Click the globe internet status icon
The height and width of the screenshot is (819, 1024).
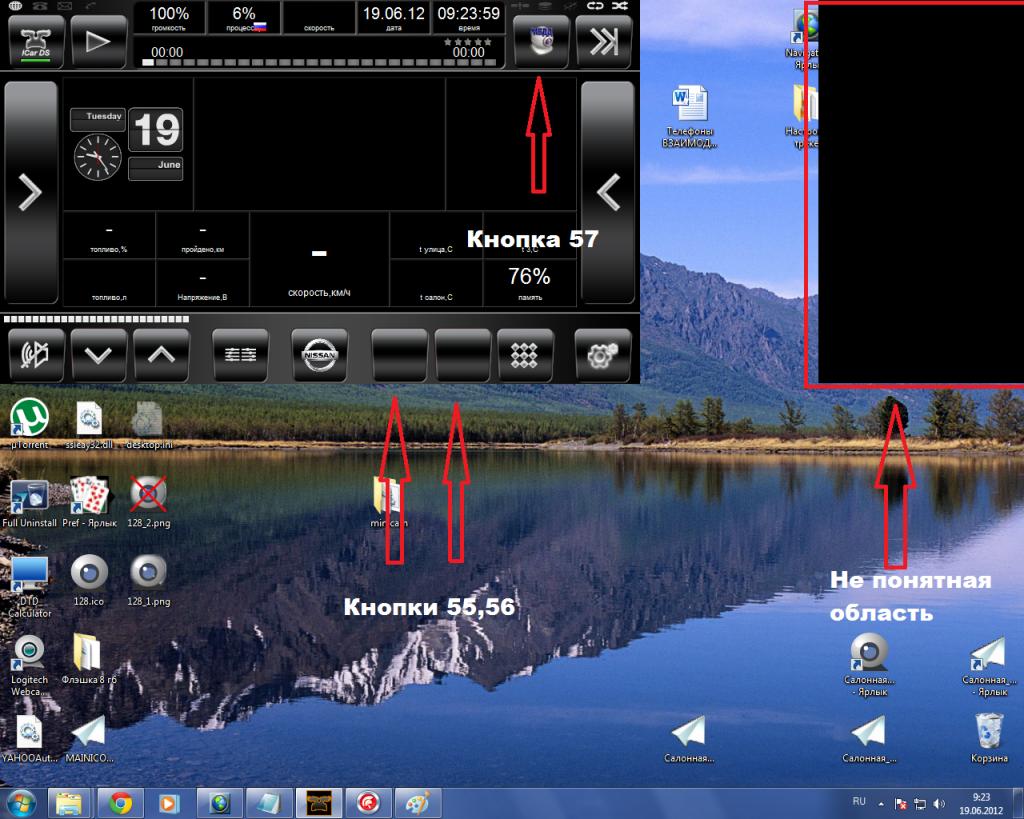16,5
